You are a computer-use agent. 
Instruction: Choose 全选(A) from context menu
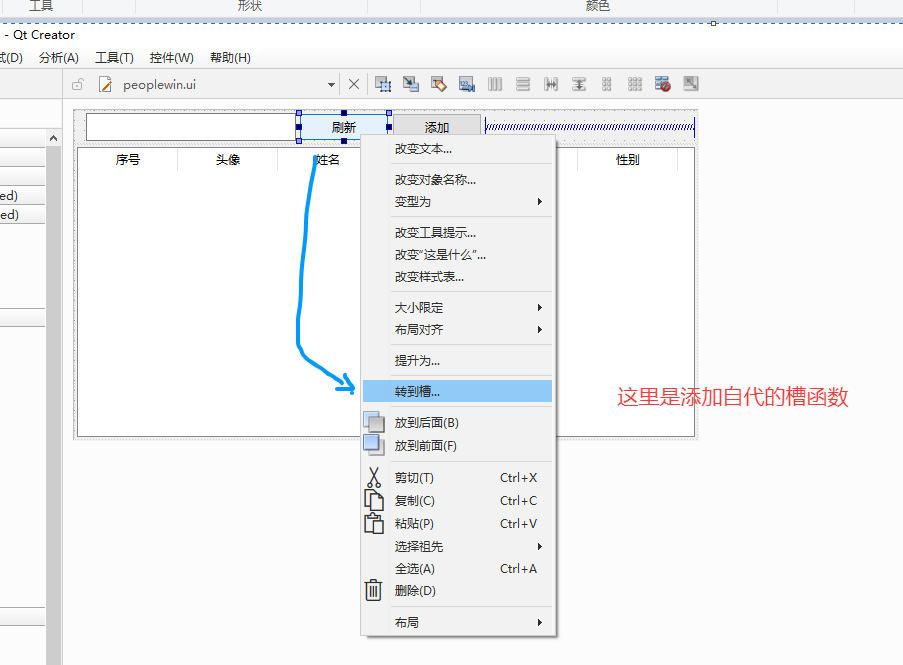click(x=457, y=569)
